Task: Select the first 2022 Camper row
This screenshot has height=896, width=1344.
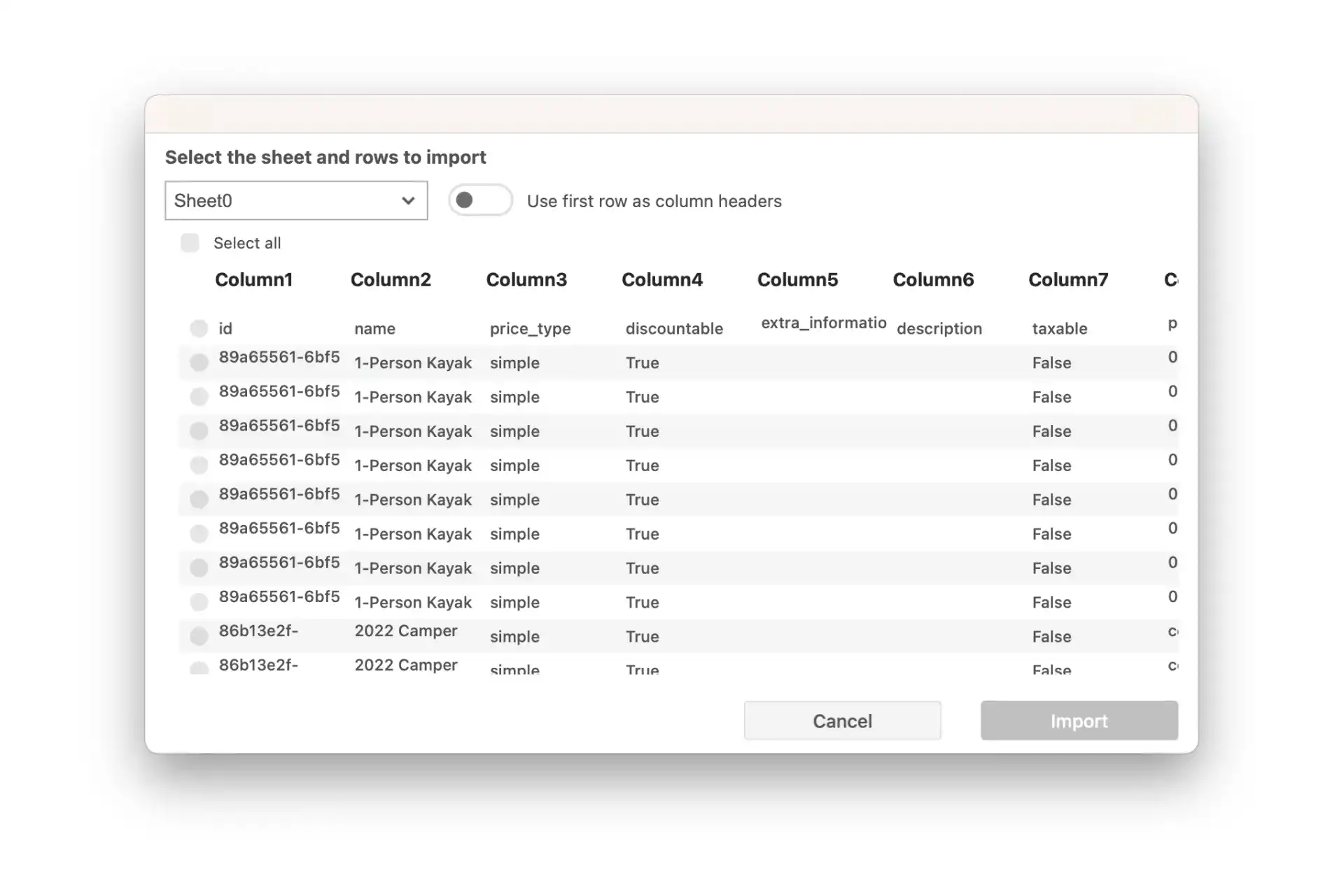Action: pyautogui.click(x=199, y=636)
